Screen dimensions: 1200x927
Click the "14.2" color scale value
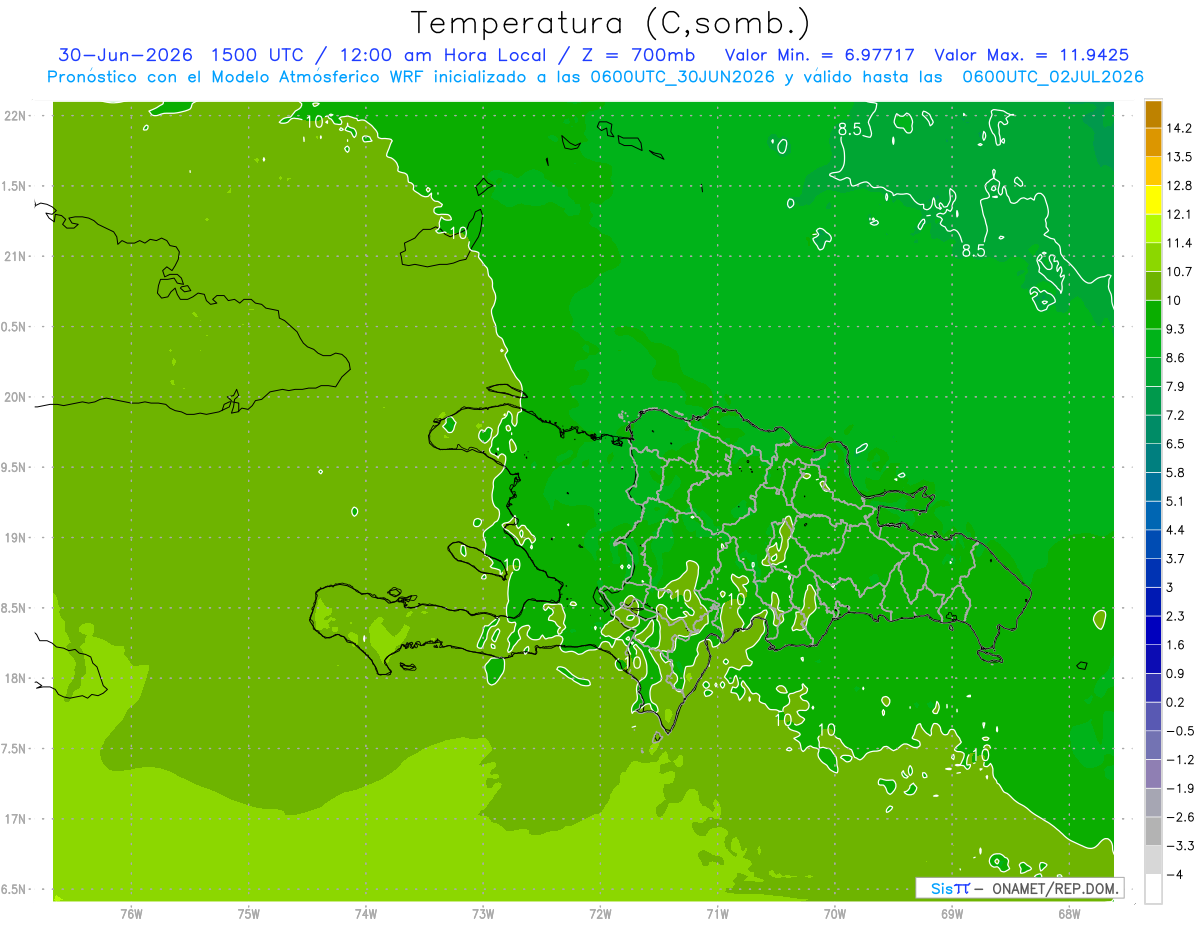click(x=1179, y=128)
